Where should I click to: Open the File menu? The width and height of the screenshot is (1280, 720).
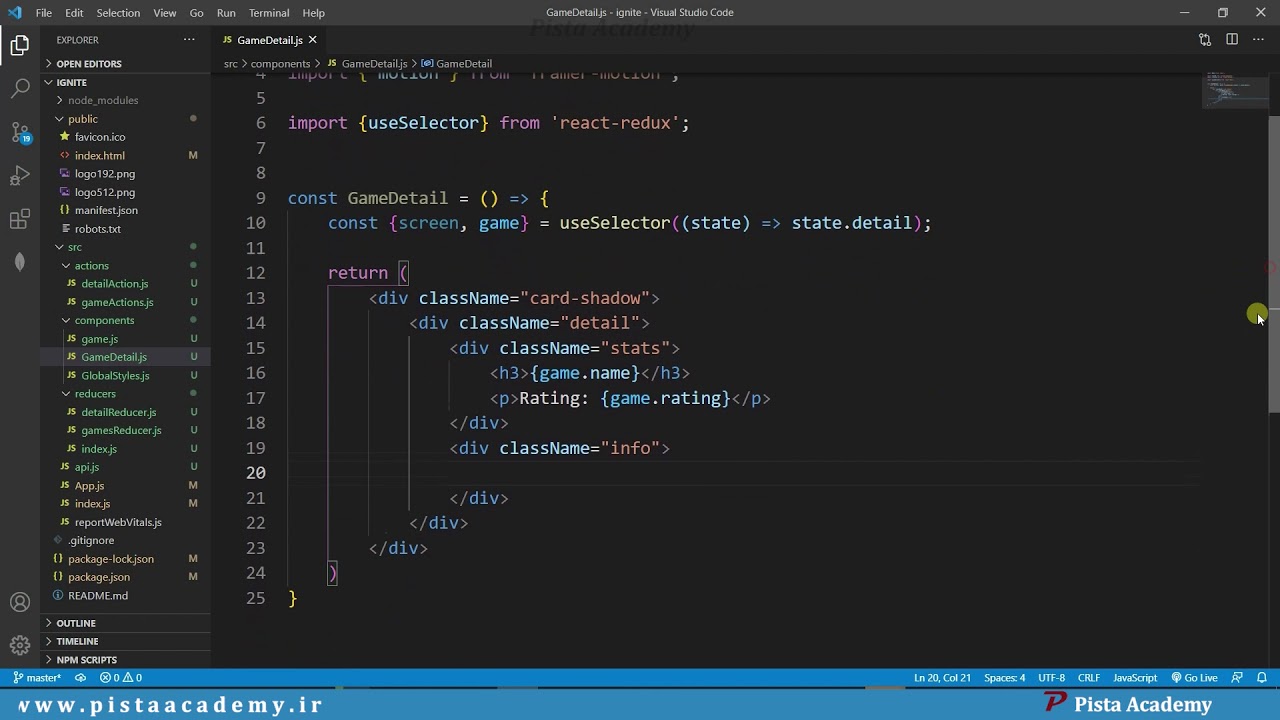[44, 13]
